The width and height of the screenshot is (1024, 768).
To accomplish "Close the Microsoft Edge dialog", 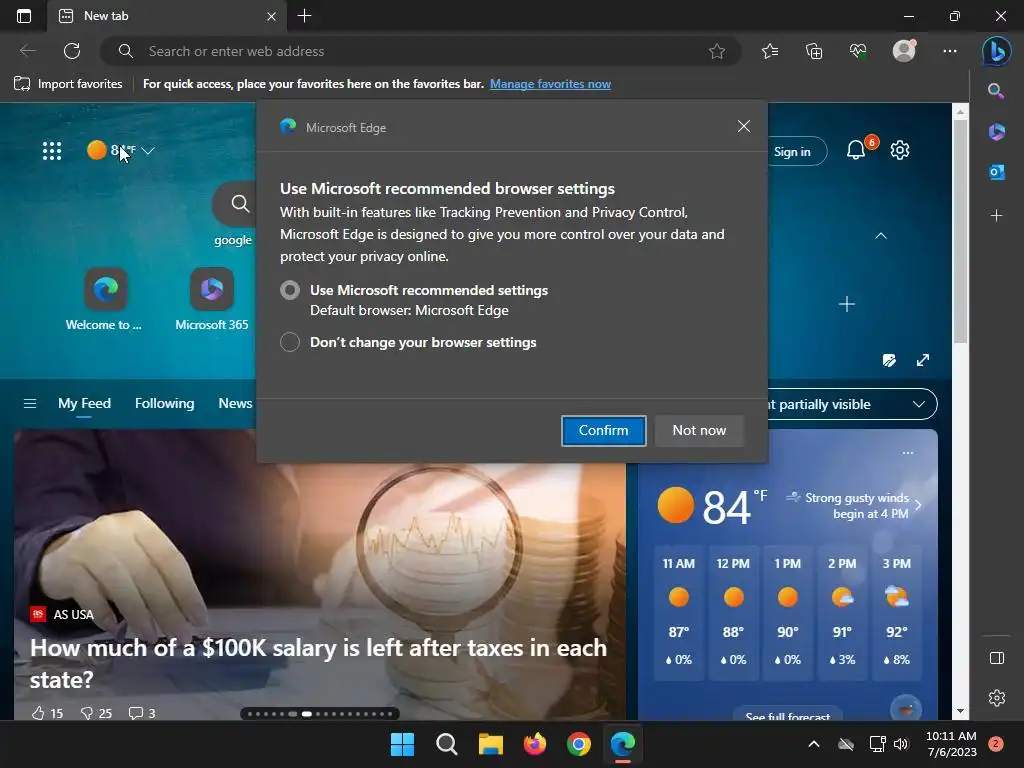I will [743, 126].
